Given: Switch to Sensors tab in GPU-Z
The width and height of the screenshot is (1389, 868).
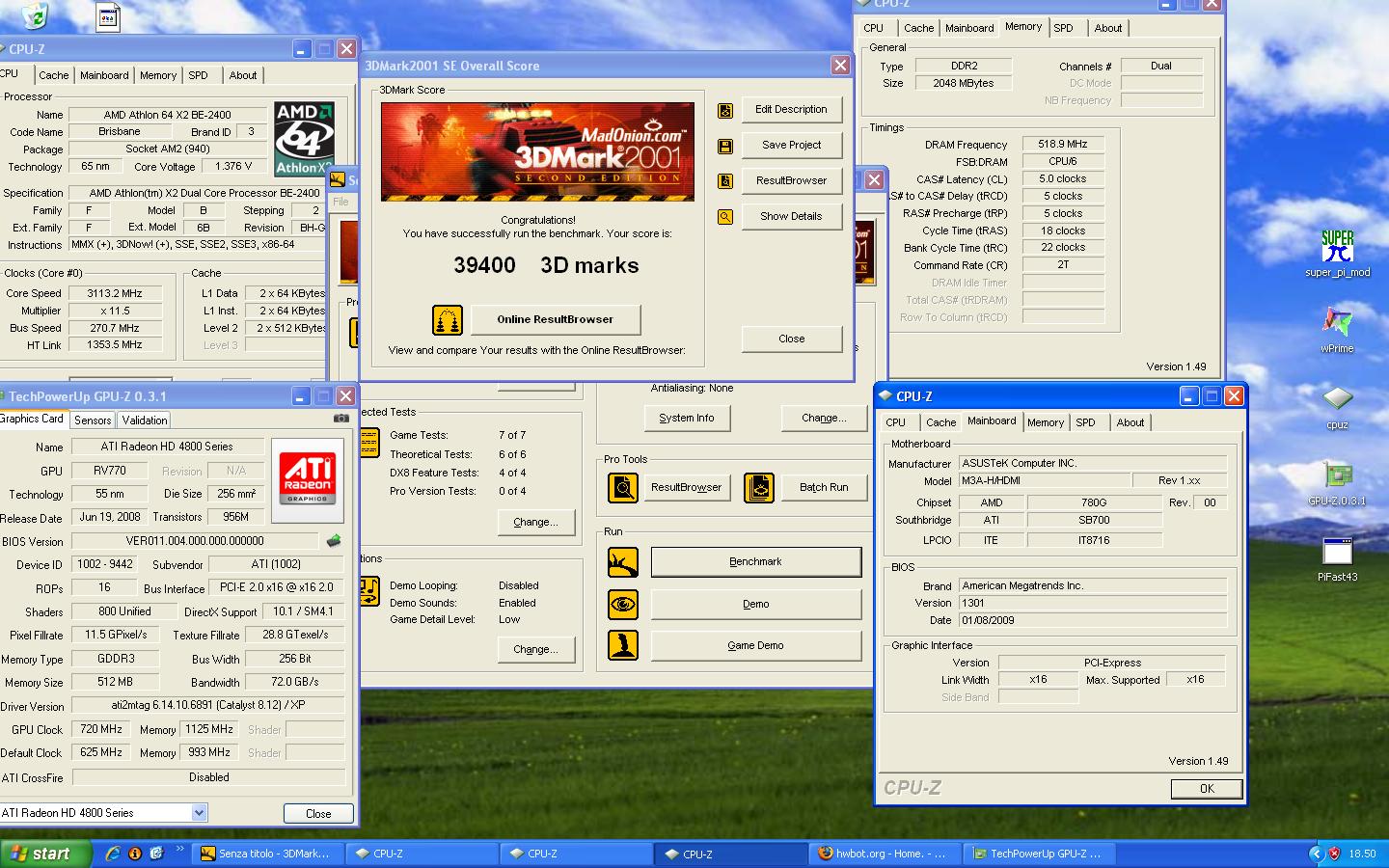Looking at the screenshot, I should pyautogui.click(x=93, y=420).
